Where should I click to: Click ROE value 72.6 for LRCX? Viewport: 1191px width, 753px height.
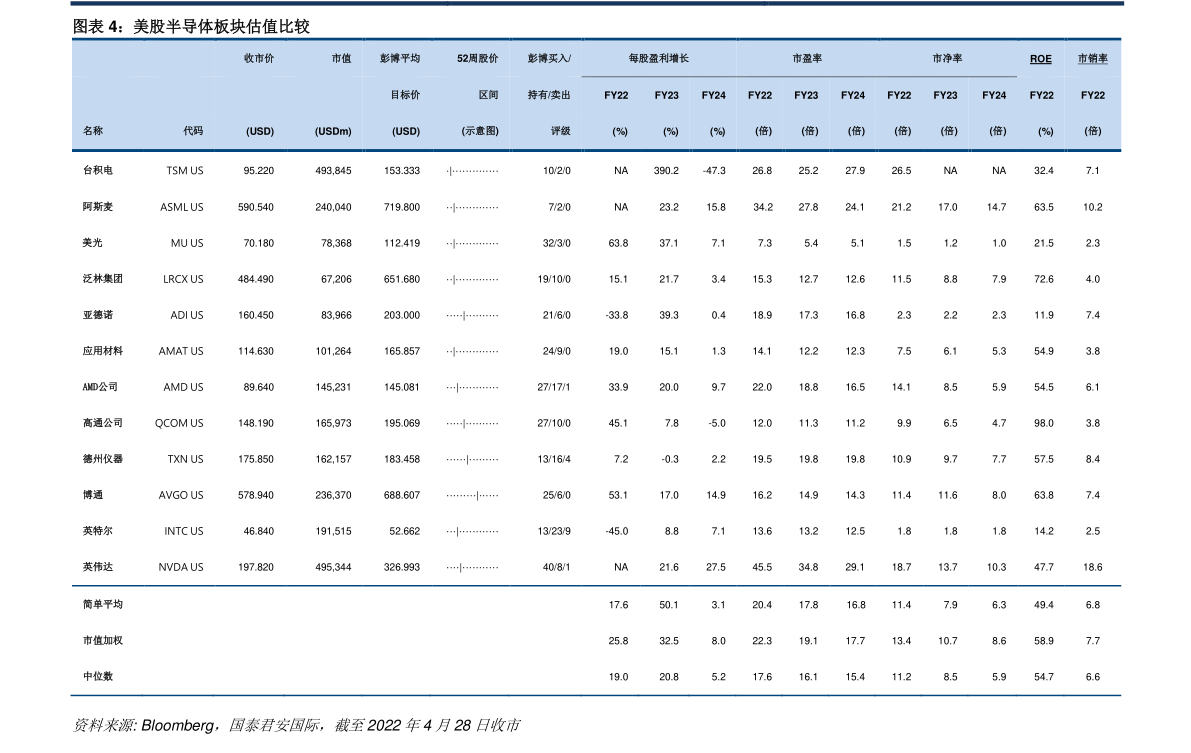1044,280
